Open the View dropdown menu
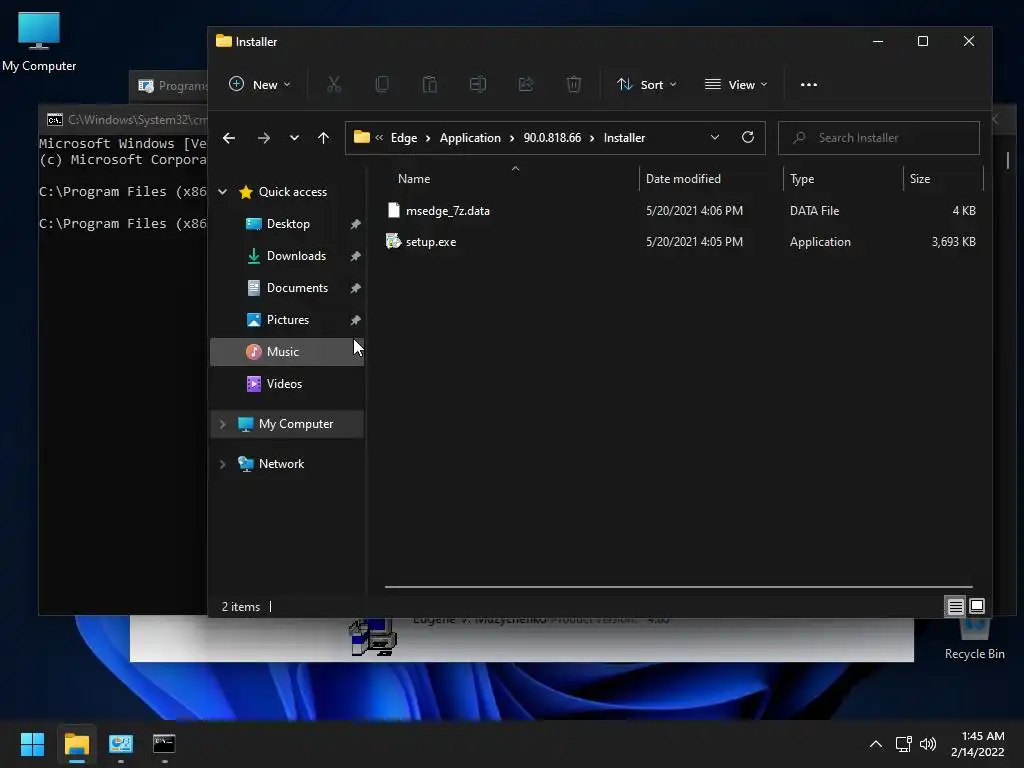1024x768 pixels. pos(736,84)
